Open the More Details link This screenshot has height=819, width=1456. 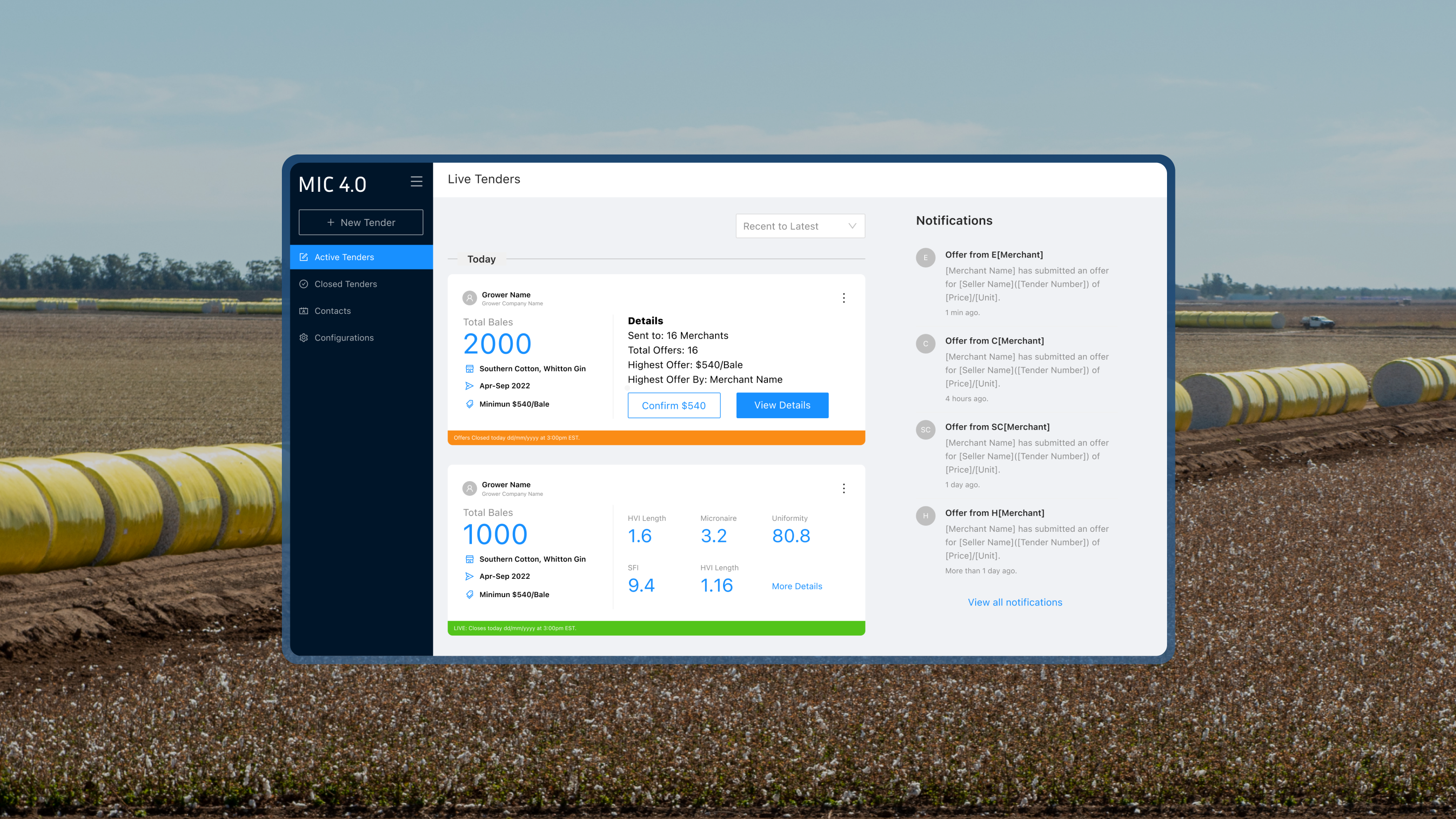(x=797, y=586)
